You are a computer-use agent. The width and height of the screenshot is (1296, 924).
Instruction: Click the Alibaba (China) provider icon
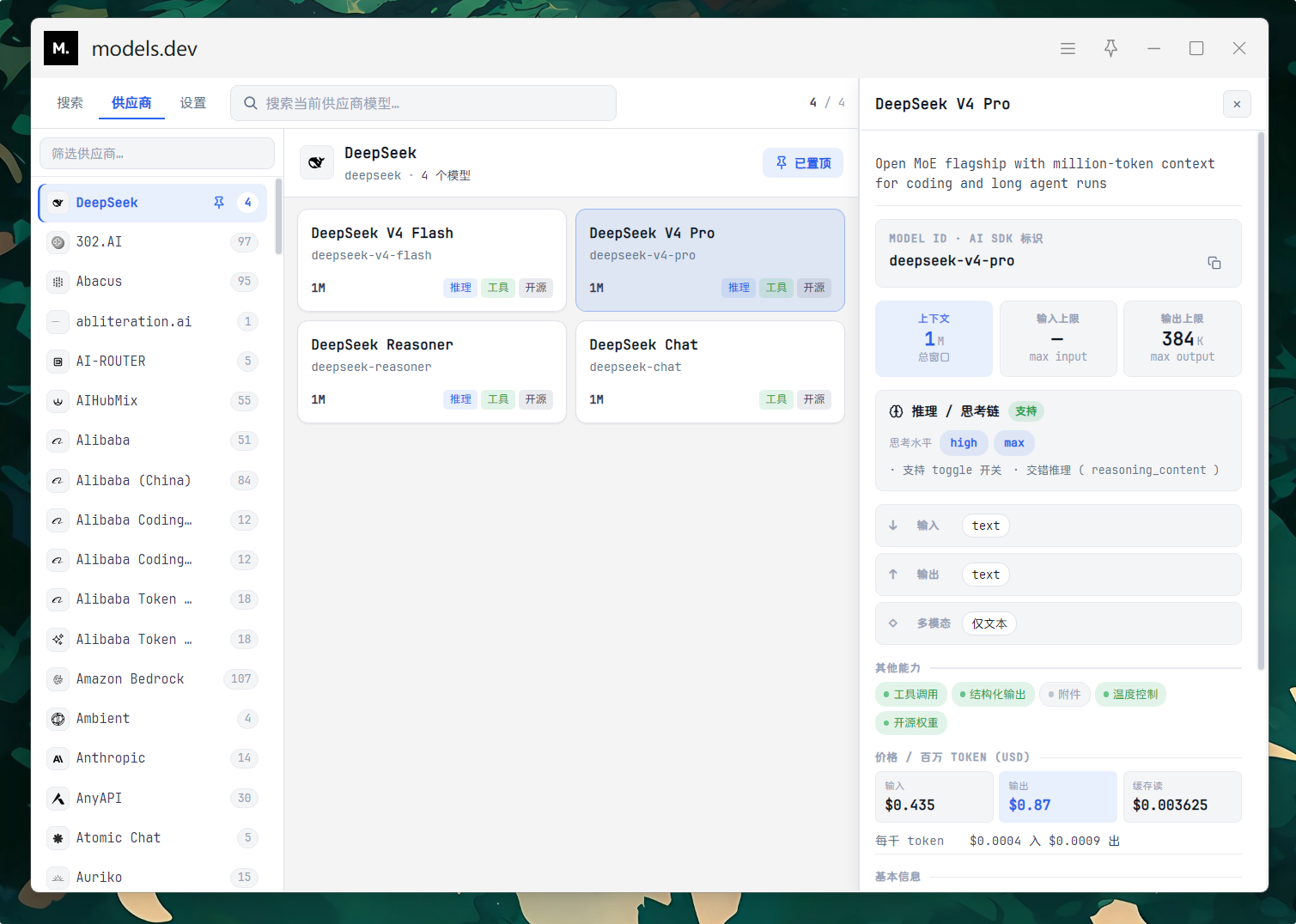[58, 481]
